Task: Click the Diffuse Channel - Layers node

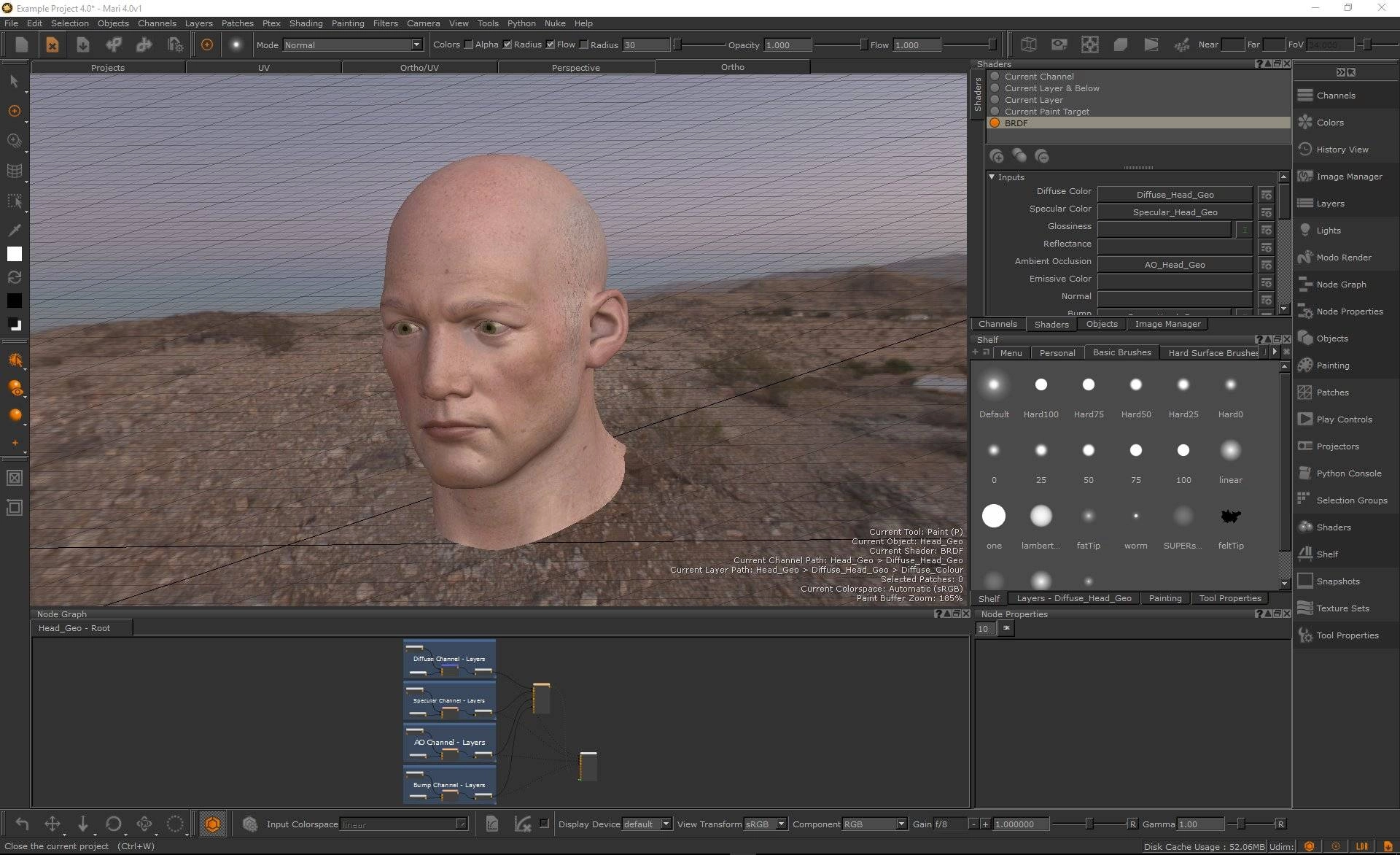Action: pos(449,659)
